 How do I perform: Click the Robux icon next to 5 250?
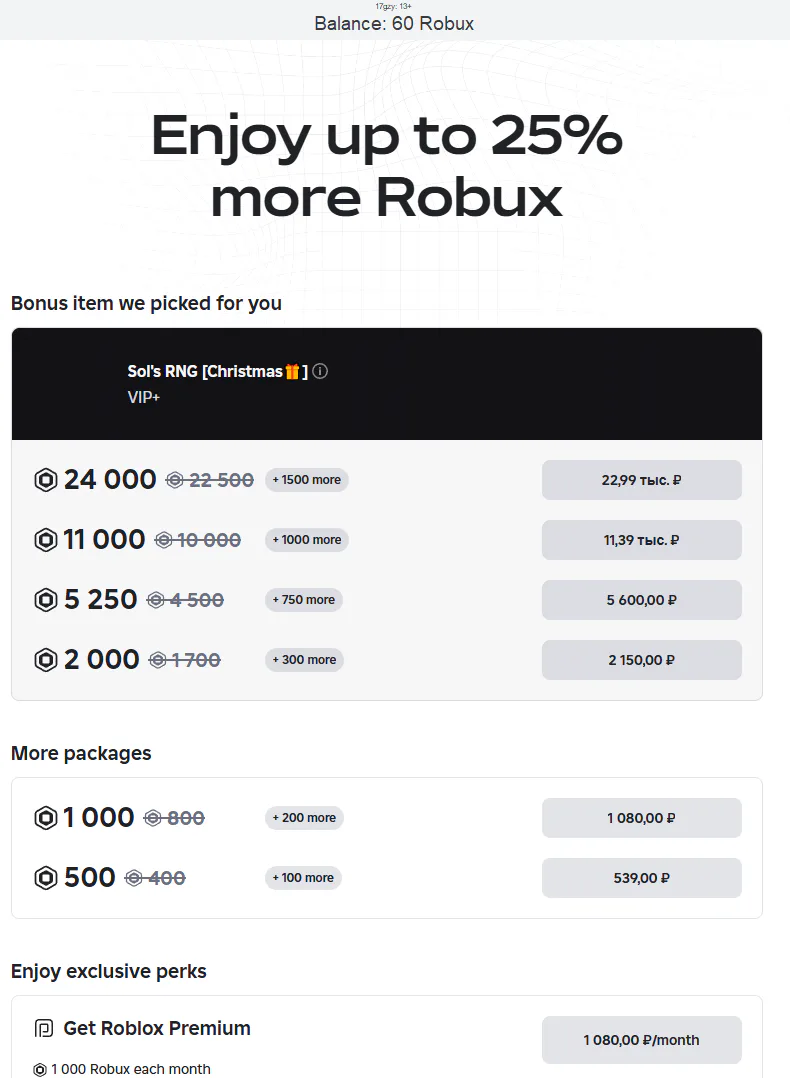coord(46,600)
